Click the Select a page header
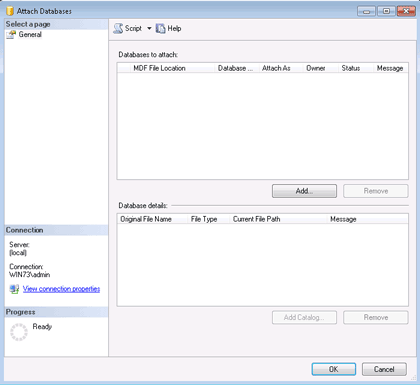Image resolution: width=420 pixels, height=385 pixels. click(56, 24)
